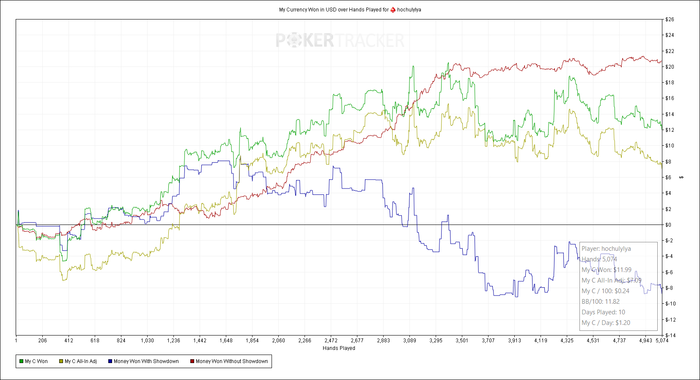Image resolution: width=700 pixels, height=380 pixels.
Task: Click the x-axis tick label 1,030
Action: click(x=147, y=340)
